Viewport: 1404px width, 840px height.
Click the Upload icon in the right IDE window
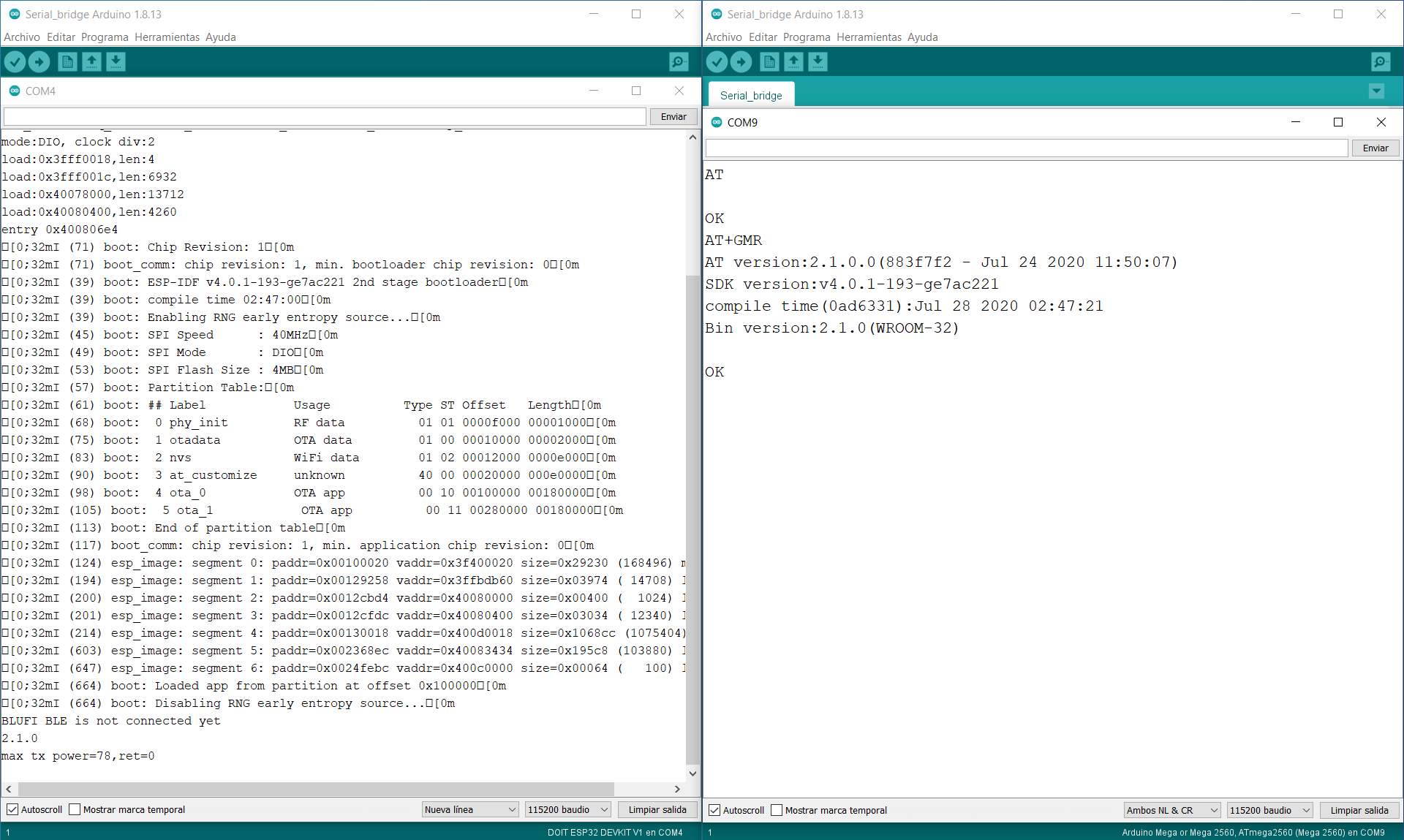click(x=741, y=61)
